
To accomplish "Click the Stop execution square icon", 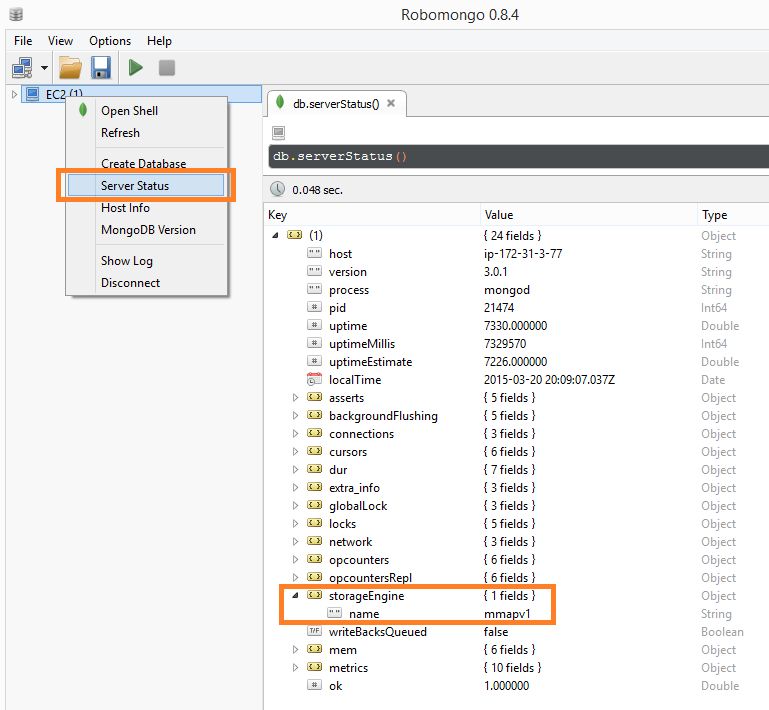I will 167,68.
